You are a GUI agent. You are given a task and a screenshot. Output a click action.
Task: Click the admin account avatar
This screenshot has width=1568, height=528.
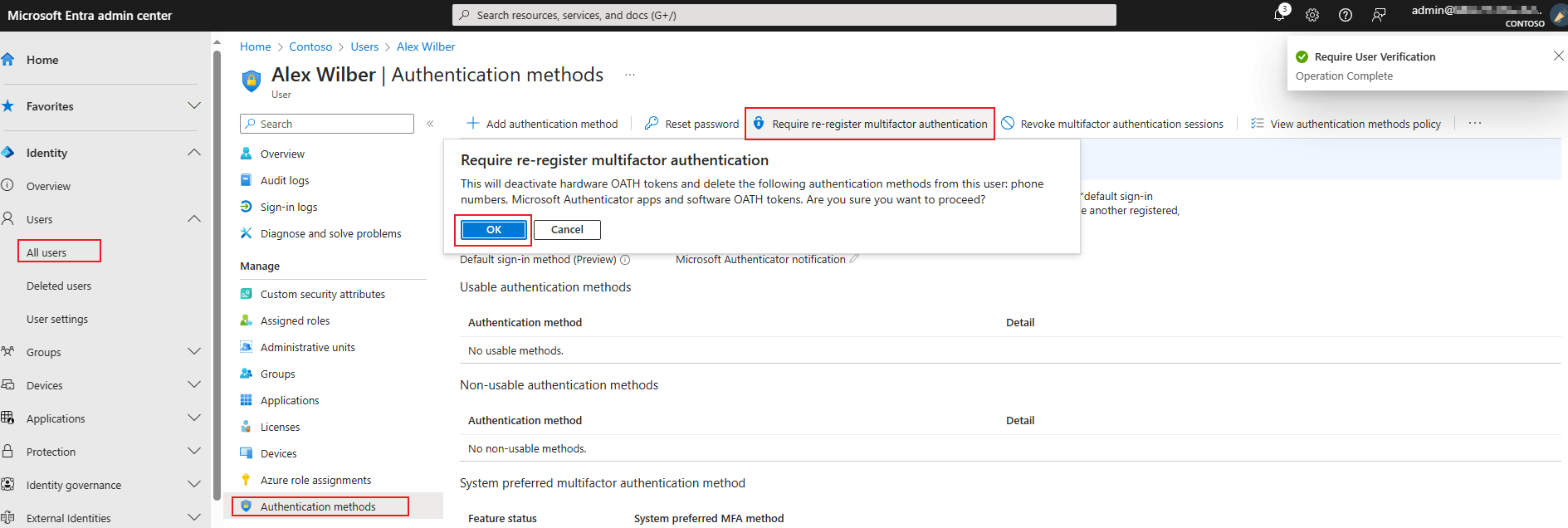point(1559,16)
